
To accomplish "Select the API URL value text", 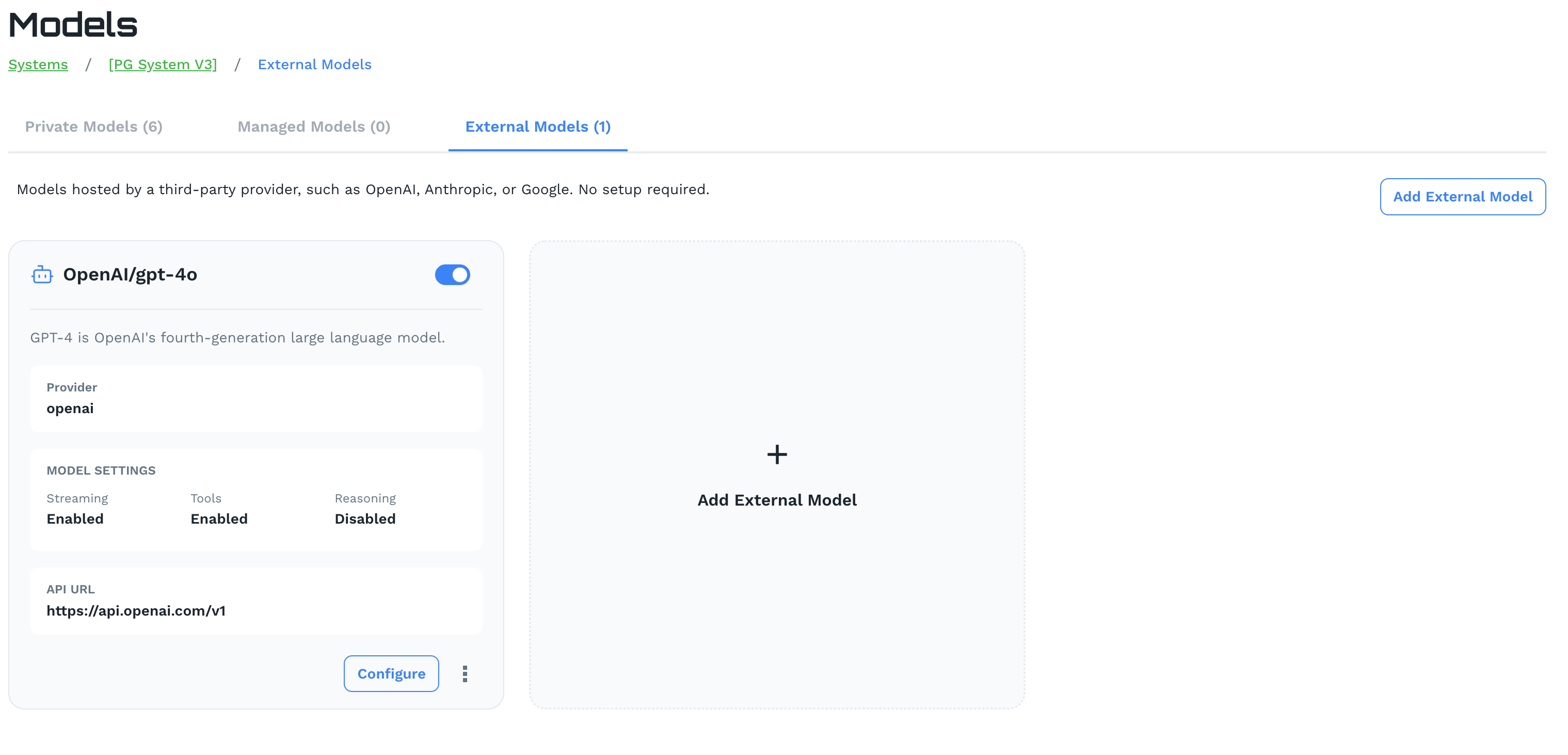I will tap(136, 611).
